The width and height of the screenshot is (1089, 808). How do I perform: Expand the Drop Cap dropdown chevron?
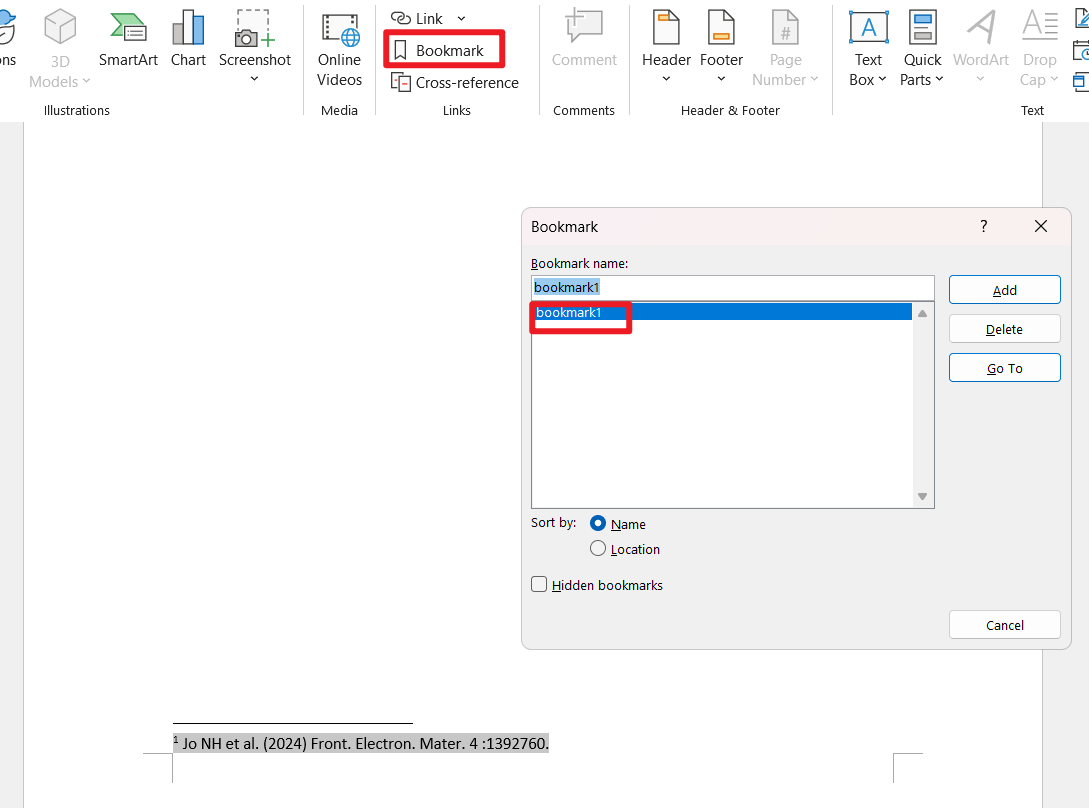click(x=1054, y=79)
